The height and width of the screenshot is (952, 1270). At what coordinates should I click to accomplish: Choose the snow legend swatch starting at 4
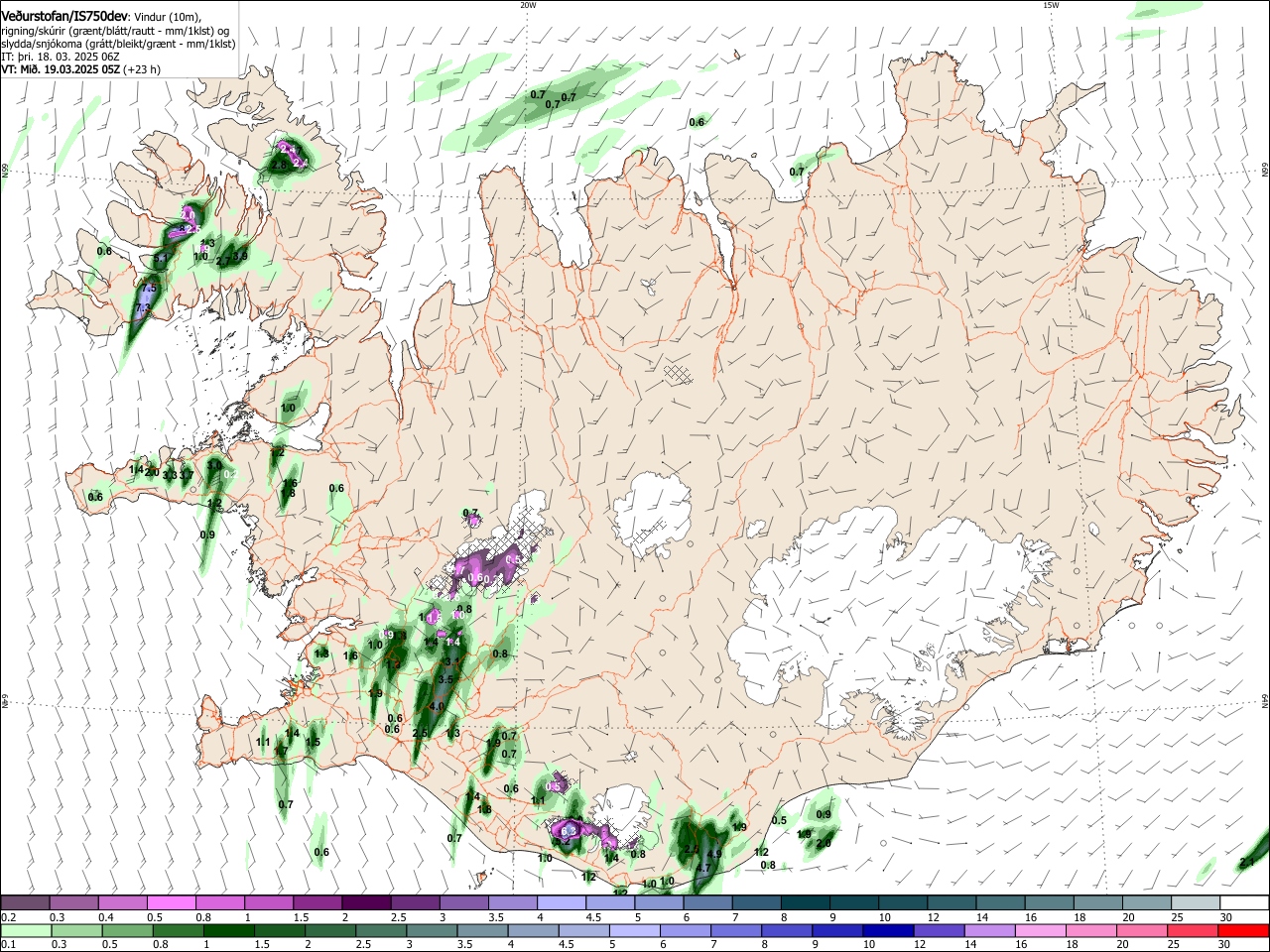562,902
